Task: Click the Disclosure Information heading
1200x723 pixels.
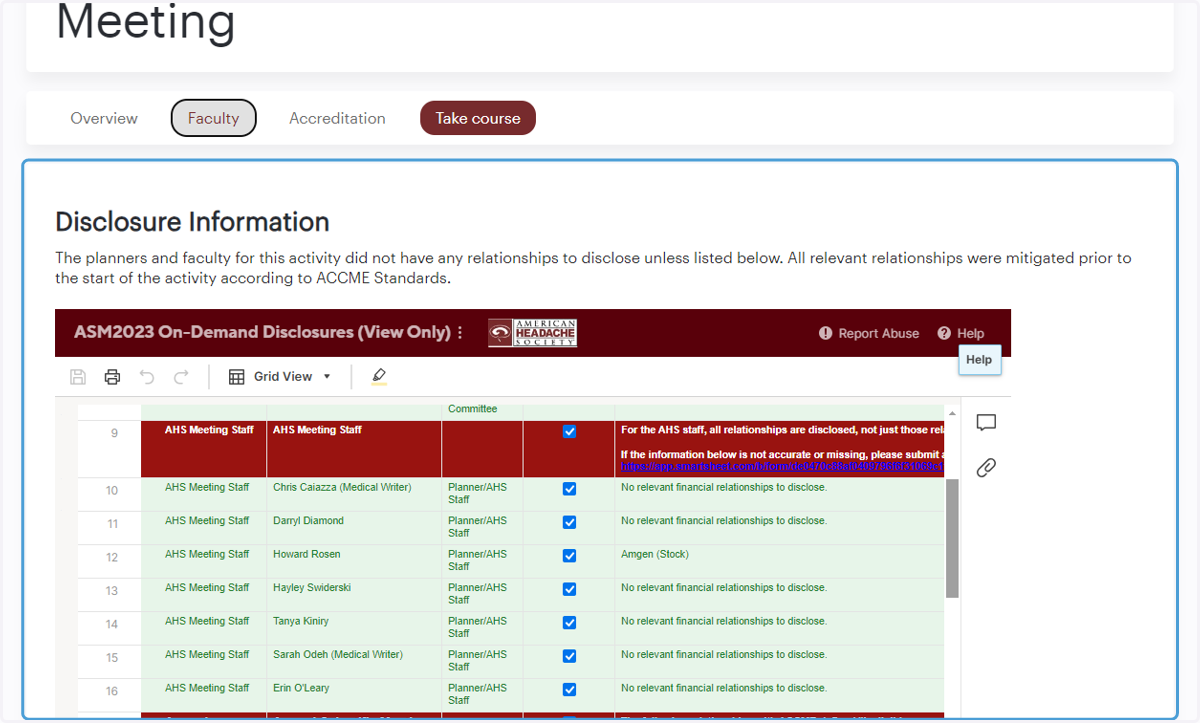Action: (192, 221)
